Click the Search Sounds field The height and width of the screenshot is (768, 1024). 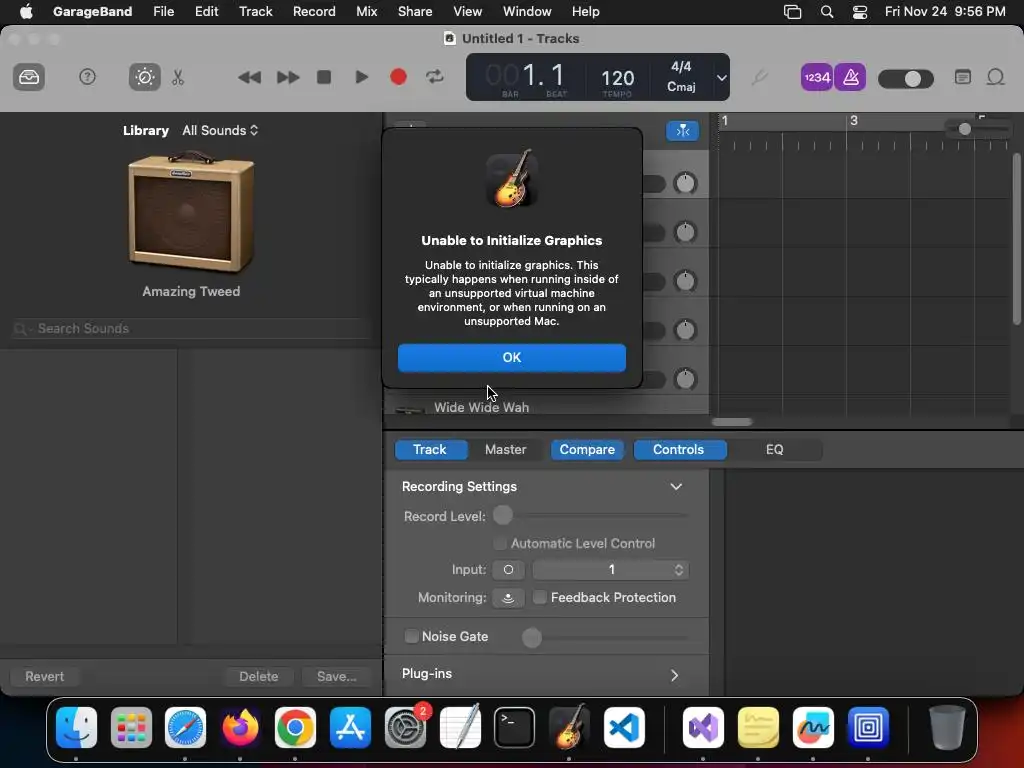click(x=189, y=328)
